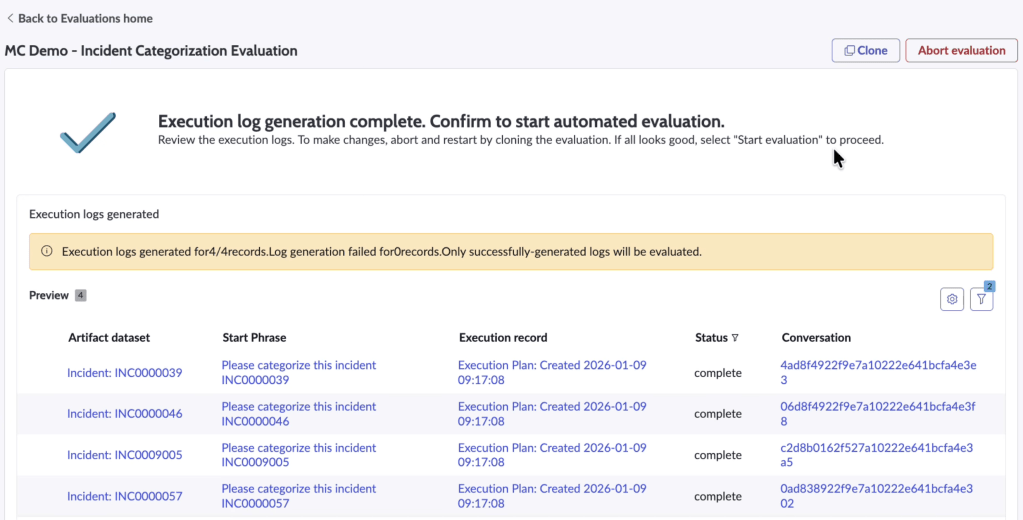Click the Preview count badge showing 4

click(81, 296)
